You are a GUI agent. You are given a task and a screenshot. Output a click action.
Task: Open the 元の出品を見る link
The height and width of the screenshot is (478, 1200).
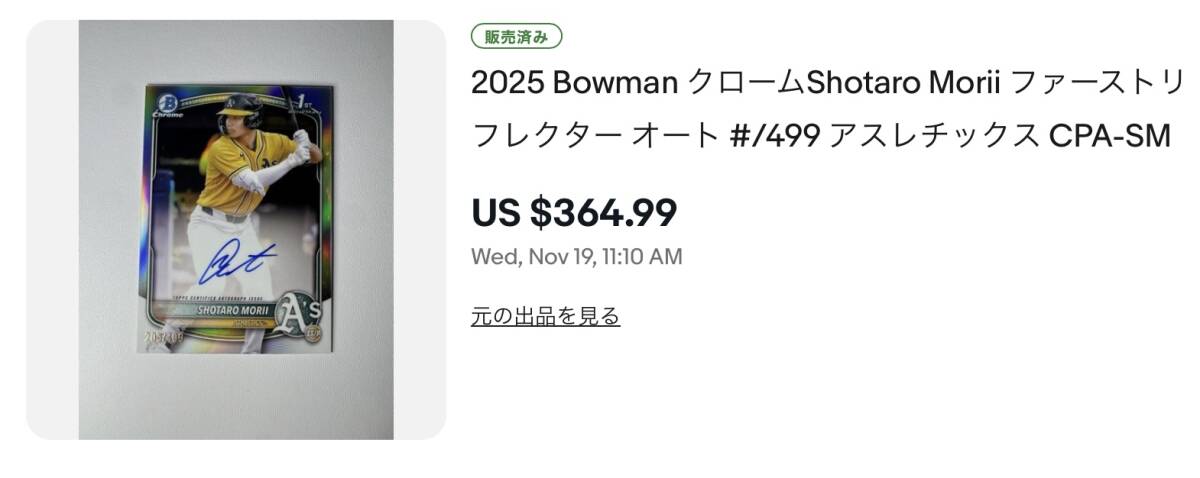pos(545,317)
